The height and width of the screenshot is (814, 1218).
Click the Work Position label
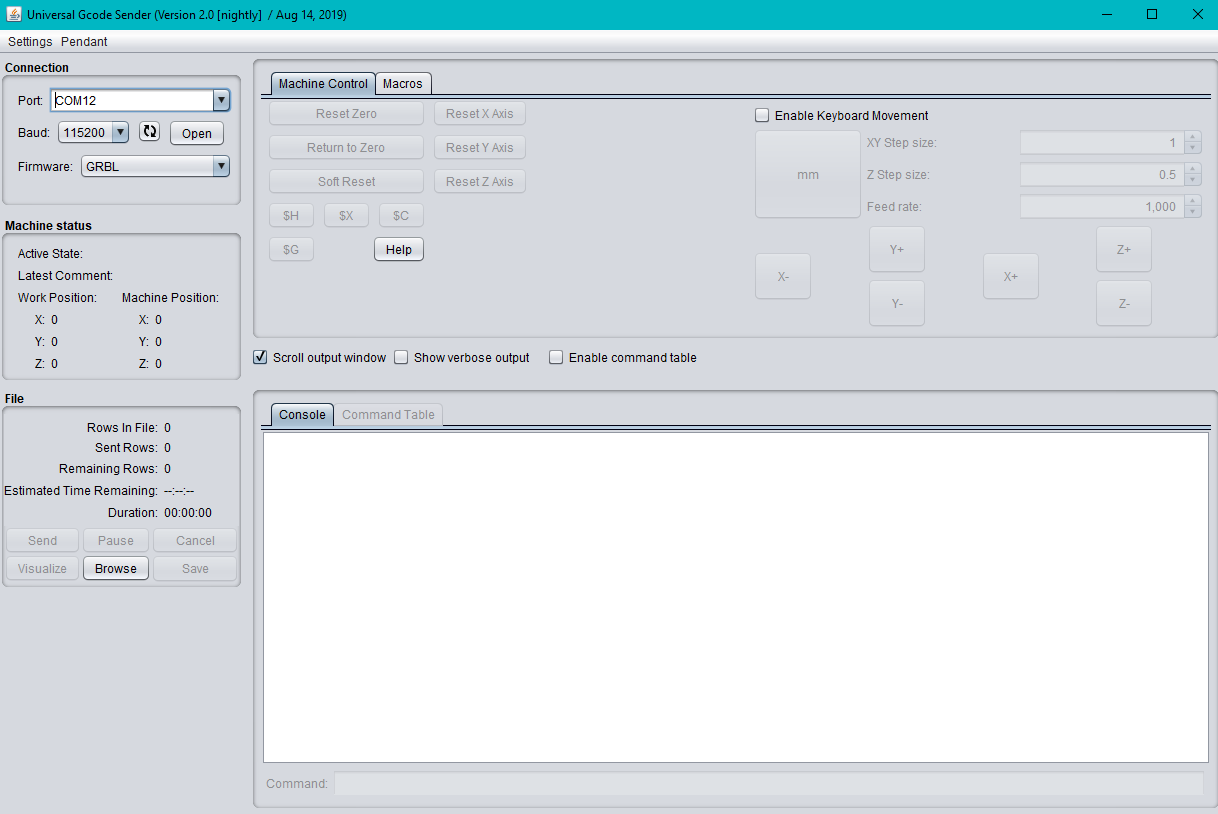tap(58, 298)
